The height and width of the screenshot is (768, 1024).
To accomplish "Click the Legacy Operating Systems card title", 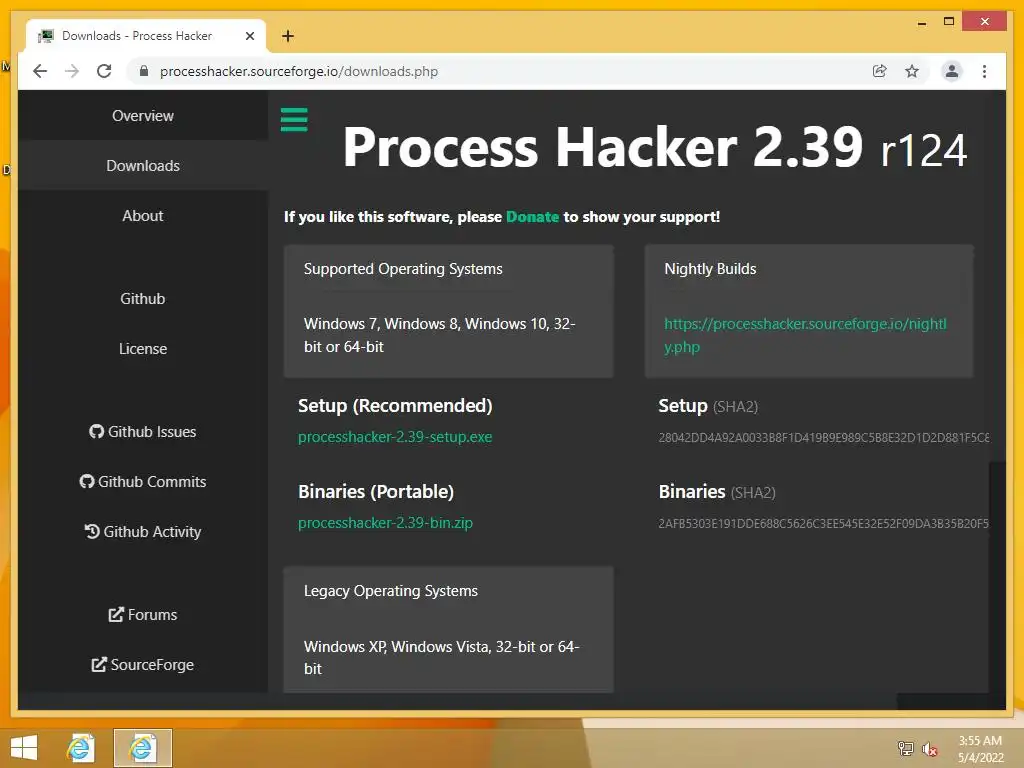I will (x=391, y=591).
